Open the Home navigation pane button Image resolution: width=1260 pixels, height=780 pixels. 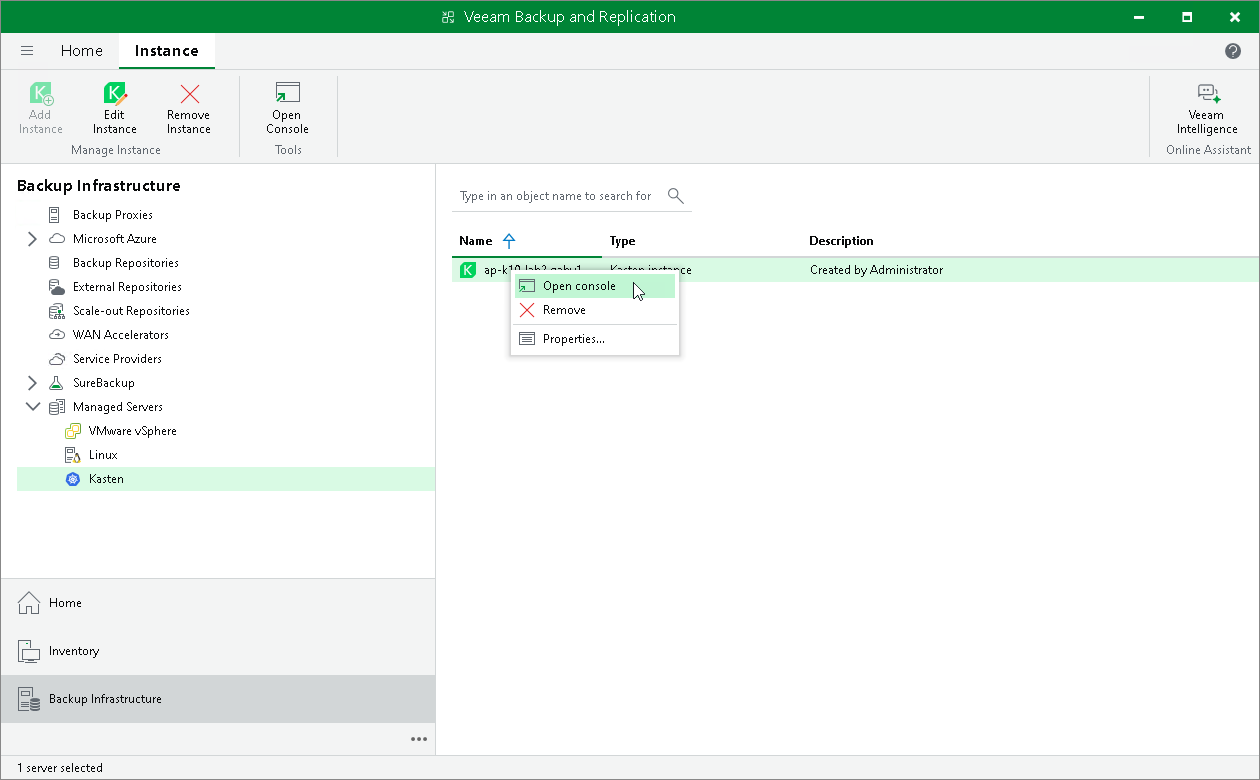click(x=218, y=603)
